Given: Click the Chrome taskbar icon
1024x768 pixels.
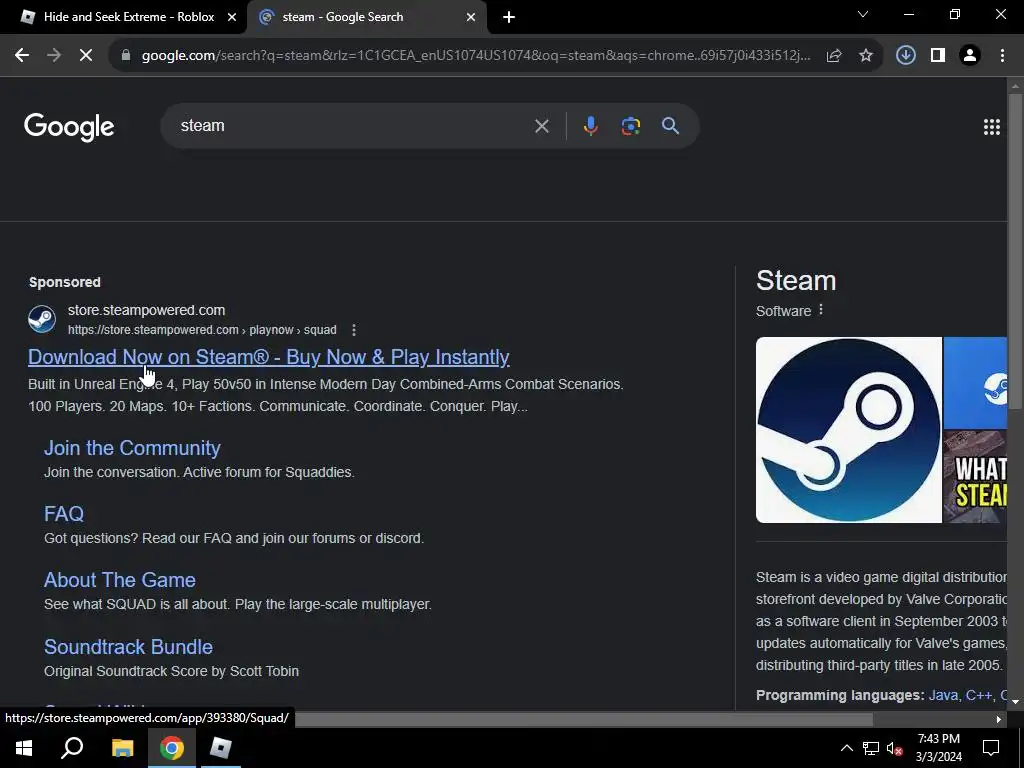Looking at the screenshot, I should [x=172, y=748].
